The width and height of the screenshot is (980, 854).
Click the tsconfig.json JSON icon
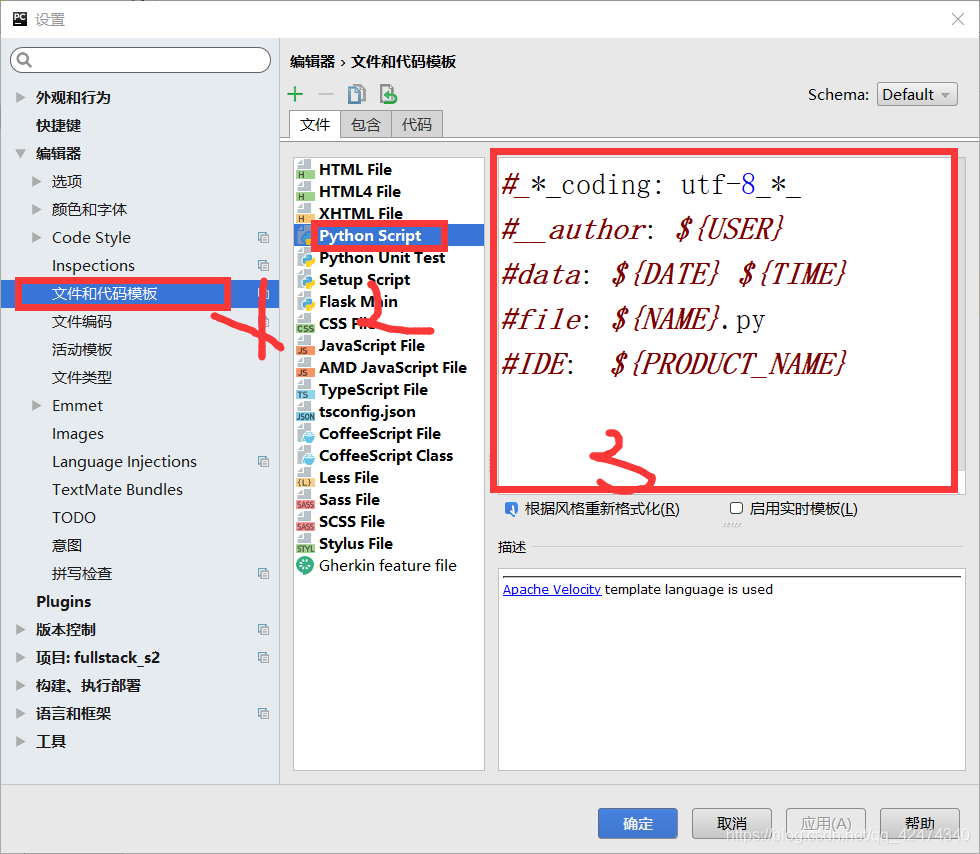tap(305, 411)
